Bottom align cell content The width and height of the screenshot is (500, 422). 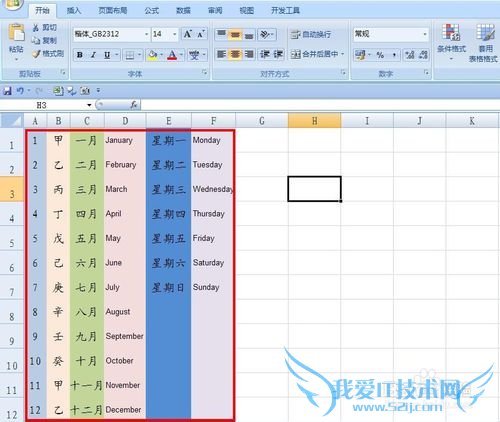click(249, 34)
